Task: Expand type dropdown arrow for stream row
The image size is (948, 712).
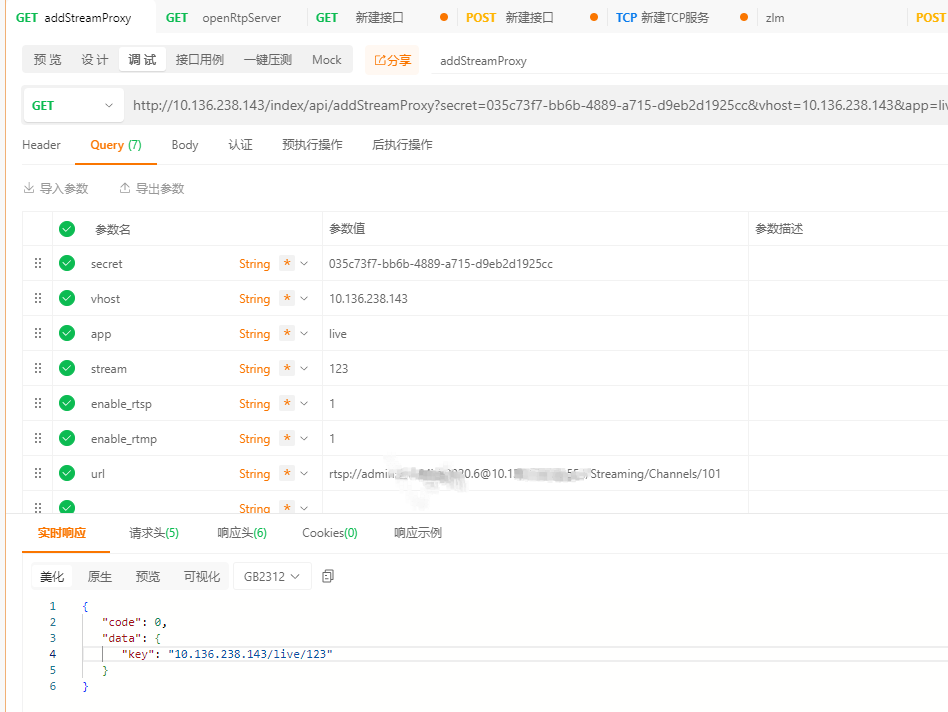Action: [304, 369]
